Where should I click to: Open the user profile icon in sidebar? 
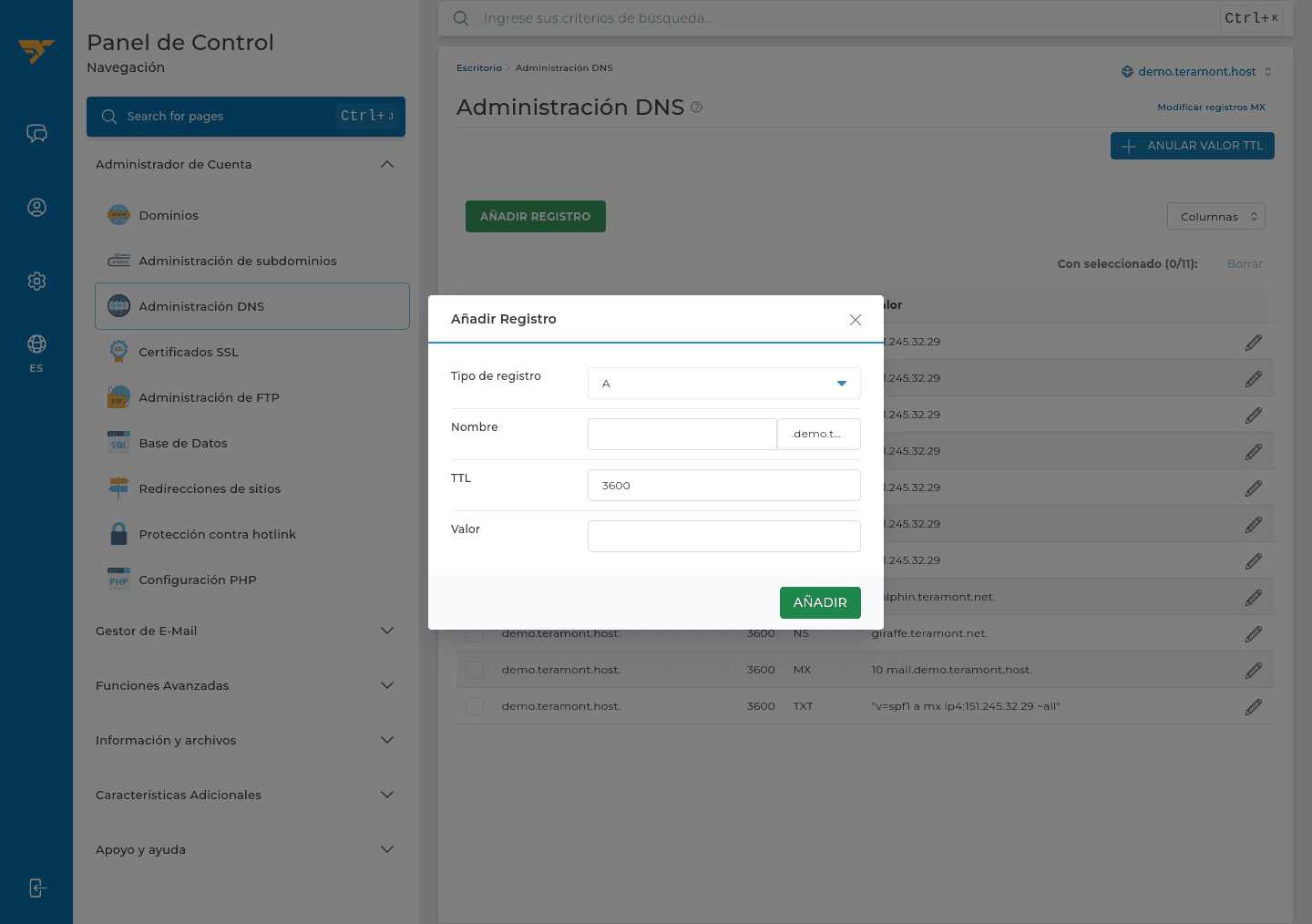click(36, 207)
